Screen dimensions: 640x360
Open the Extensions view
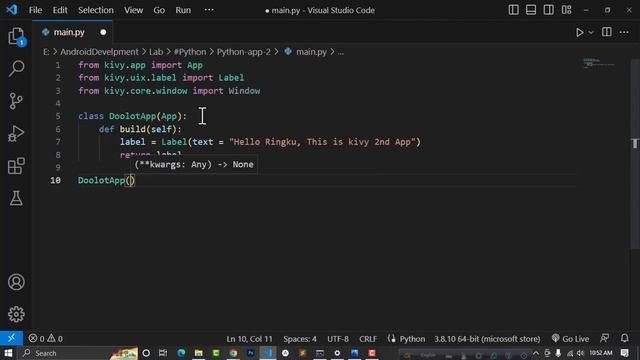point(16,166)
